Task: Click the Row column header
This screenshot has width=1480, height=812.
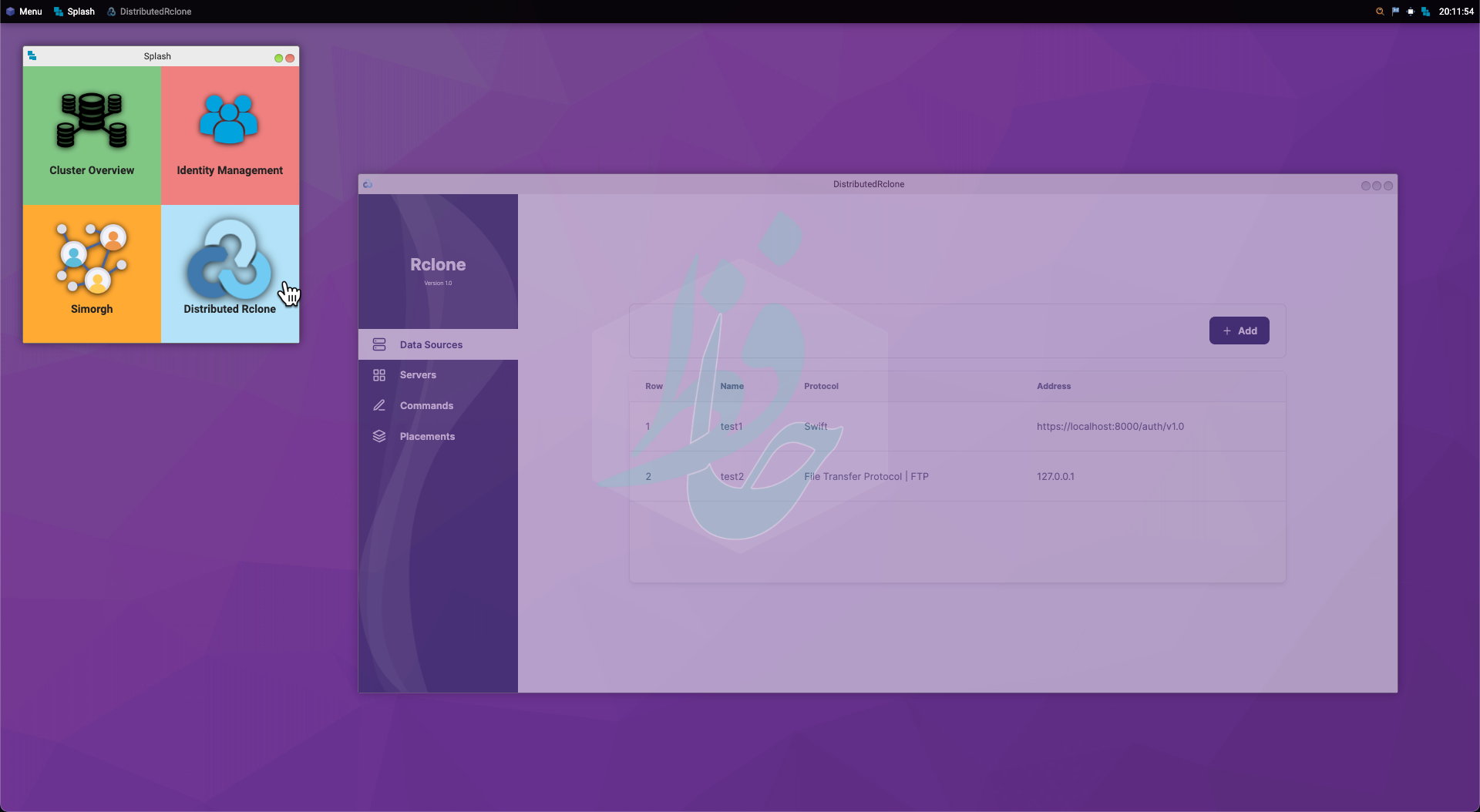Action: (x=654, y=386)
